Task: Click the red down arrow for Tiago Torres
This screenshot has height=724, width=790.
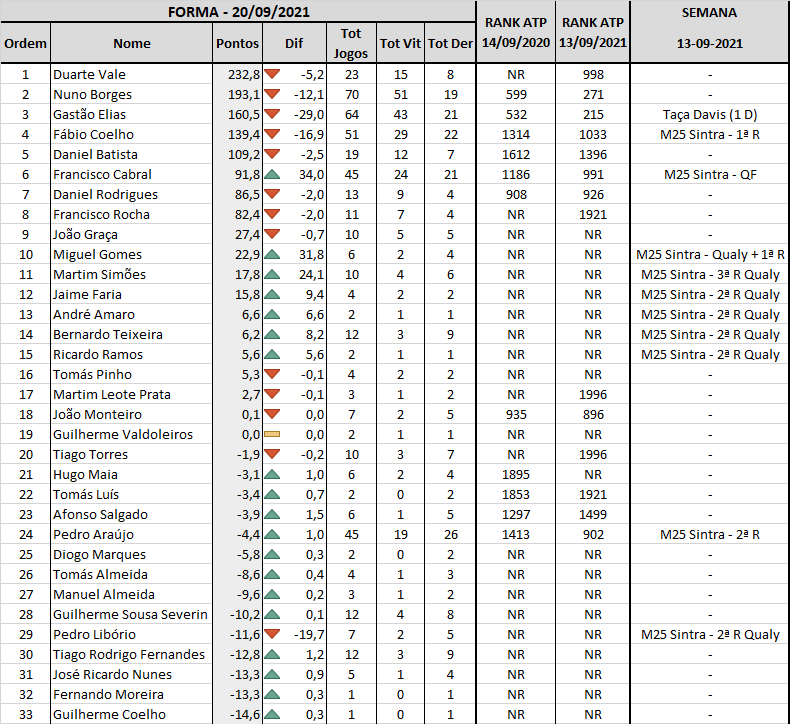Action: (x=272, y=454)
